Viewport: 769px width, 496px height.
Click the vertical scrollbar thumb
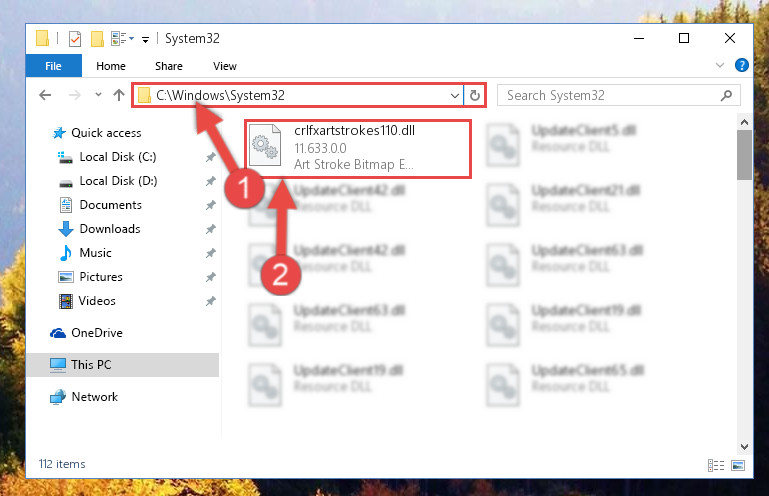click(x=744, y=155)
